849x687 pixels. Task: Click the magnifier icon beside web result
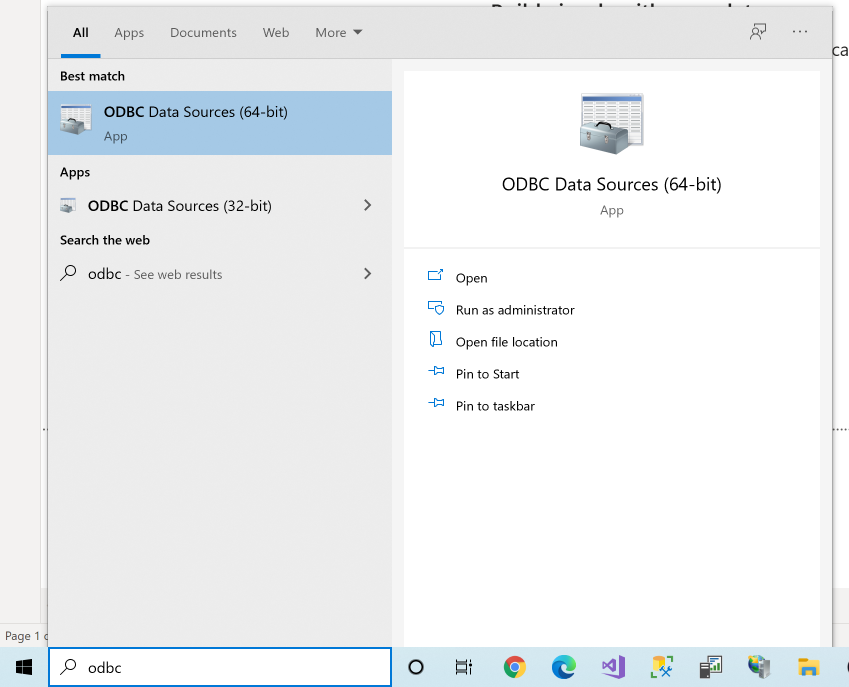68,272
